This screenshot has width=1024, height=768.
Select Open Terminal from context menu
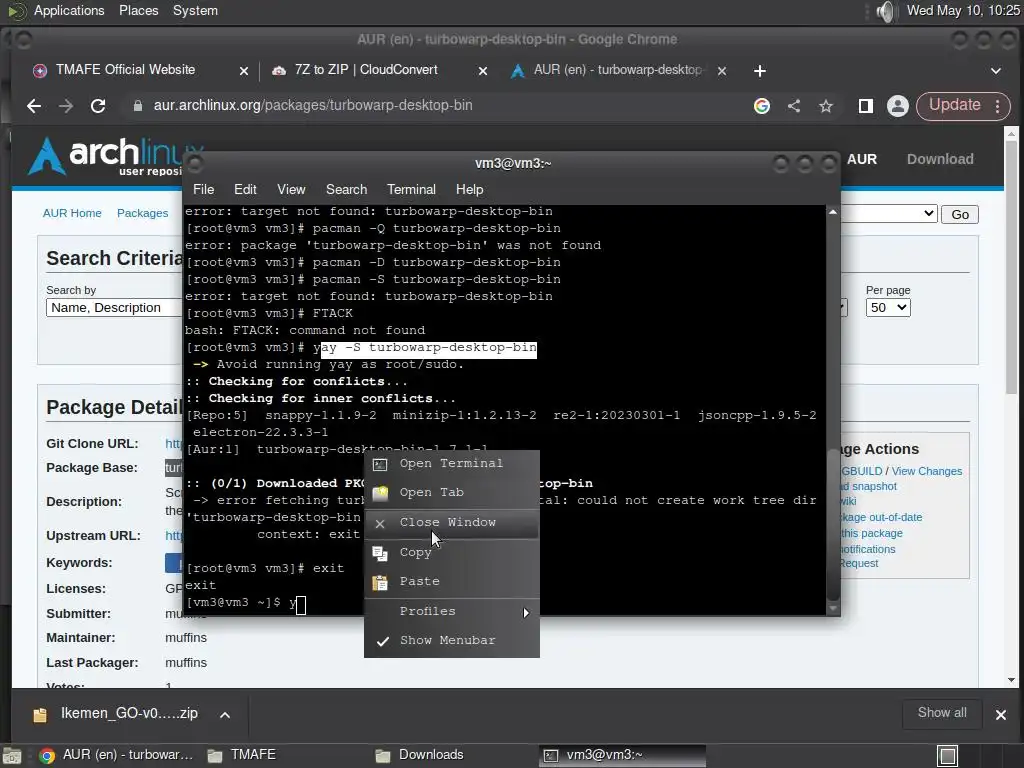click(x=451, y=464)
